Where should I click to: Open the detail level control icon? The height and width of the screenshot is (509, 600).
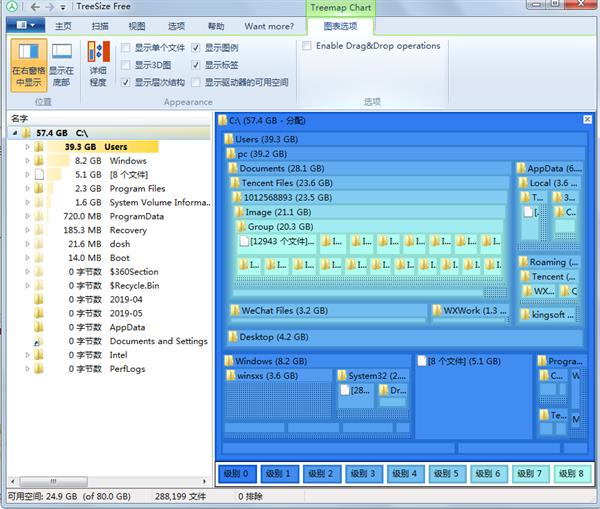(x=98, y=64)
